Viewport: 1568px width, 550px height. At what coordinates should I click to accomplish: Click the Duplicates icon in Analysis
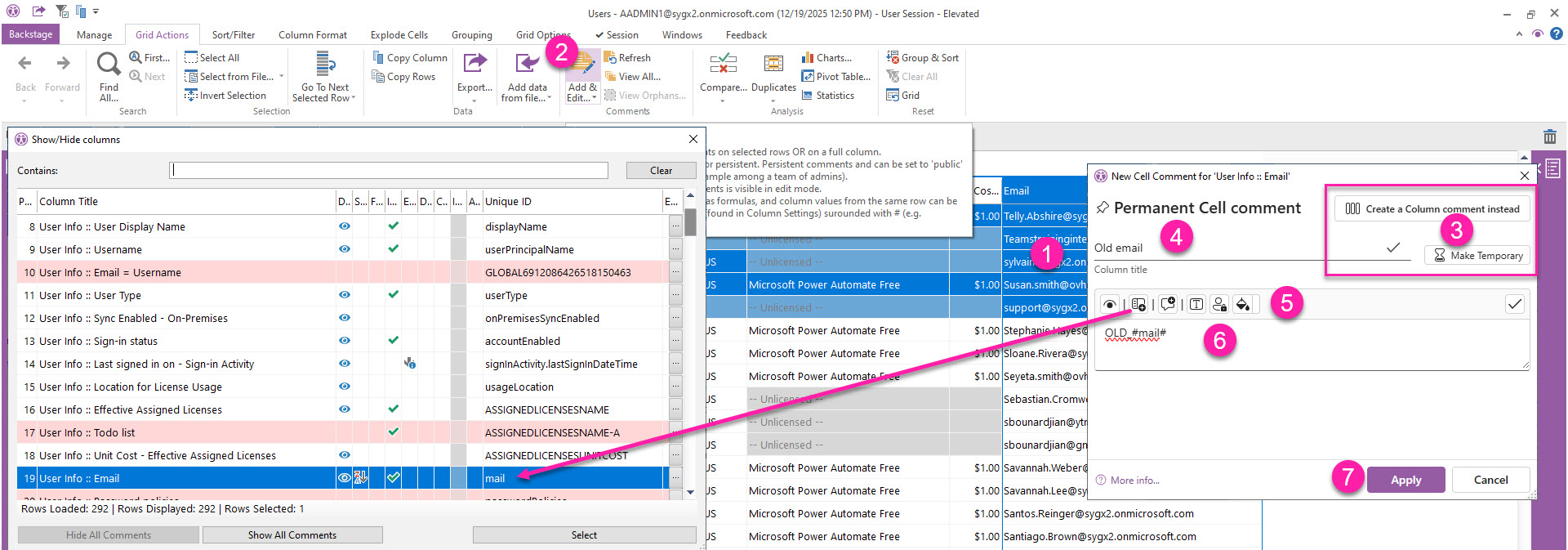coord(773,65)
